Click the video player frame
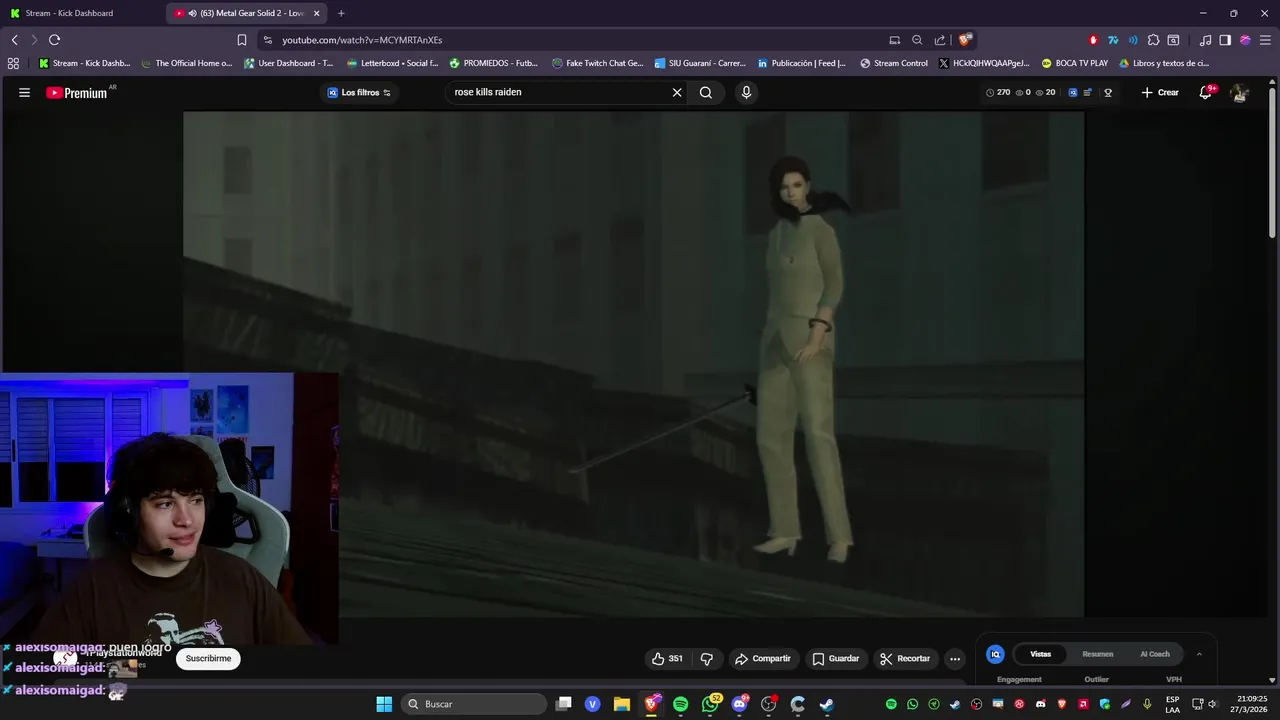 [x=633, y=363]
